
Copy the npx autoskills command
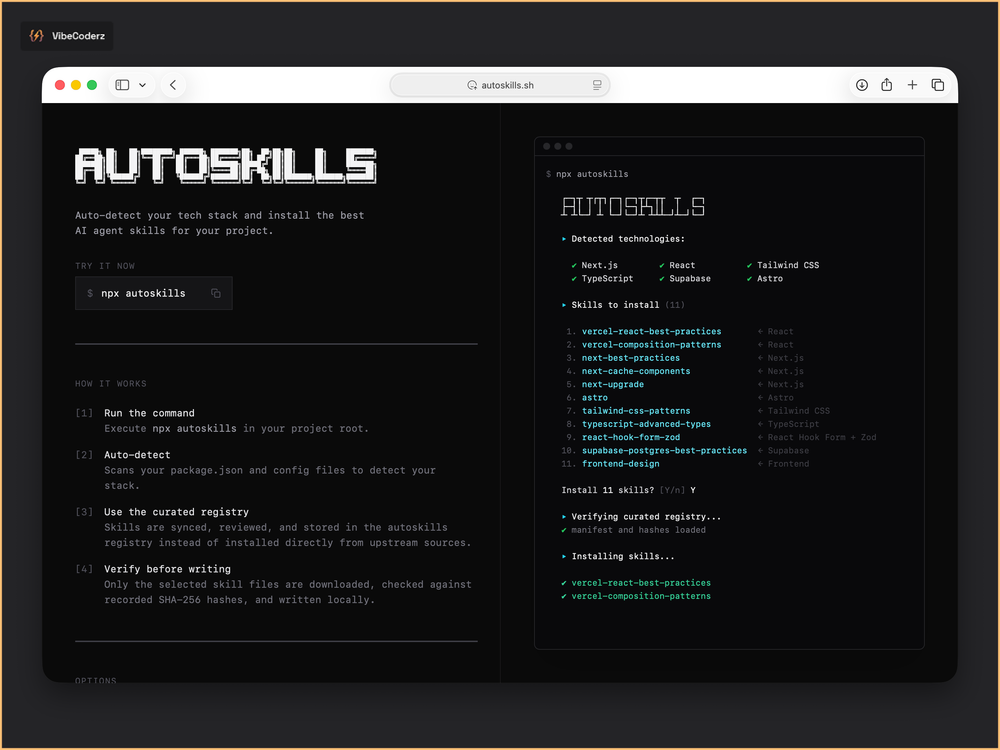tap(216, 293)
